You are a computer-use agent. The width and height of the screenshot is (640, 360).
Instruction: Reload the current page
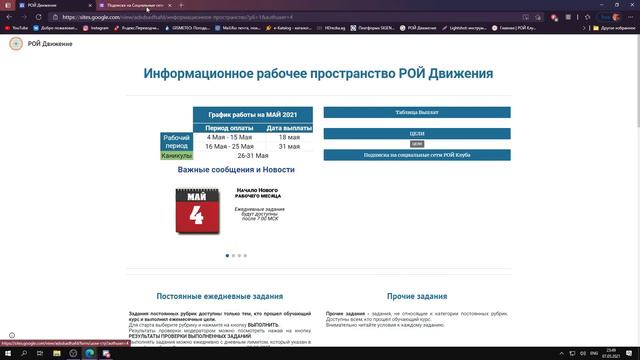coord(38,17)
